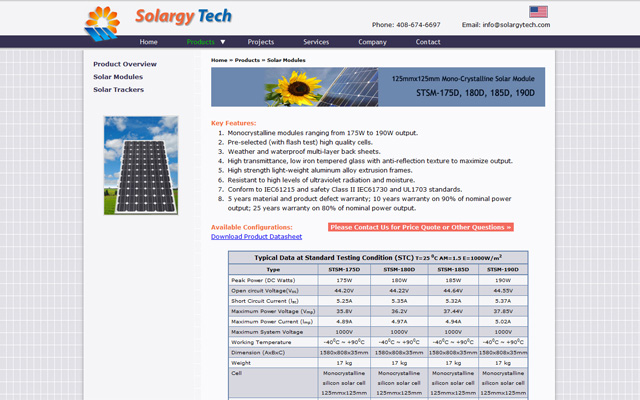This screenshot has height=400, width=640.
Task: Click the Solargy Tech title text
Action: tap(183, 16)
